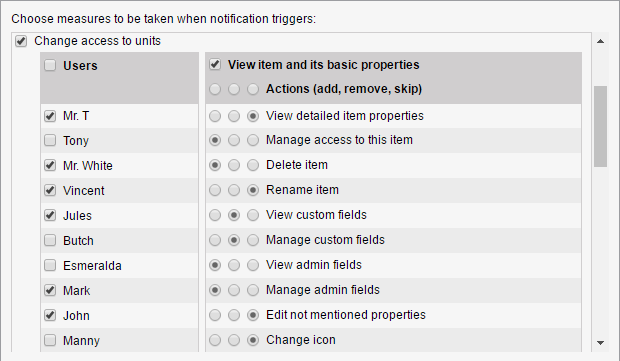Uncheck View item and its basic properties
Viewport: 620px width, 361px height.
[215, 64]
